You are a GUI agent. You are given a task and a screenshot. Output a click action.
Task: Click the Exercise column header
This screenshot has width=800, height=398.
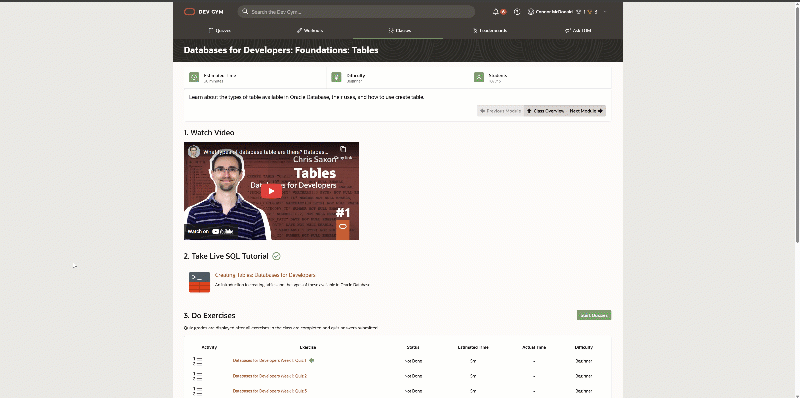click(x=308, y=347)
